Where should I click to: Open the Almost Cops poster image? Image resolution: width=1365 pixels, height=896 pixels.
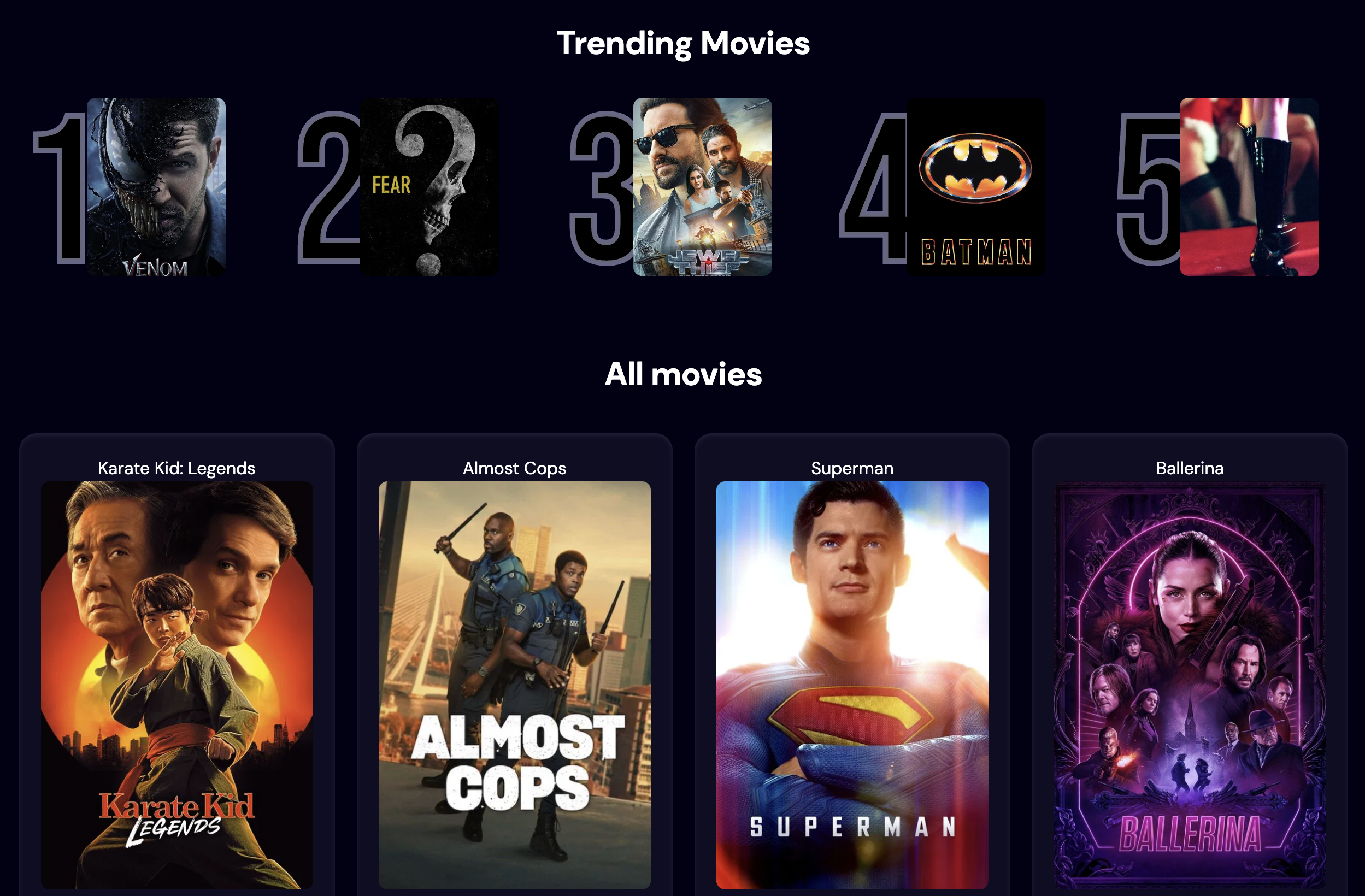tap(514, 685)
